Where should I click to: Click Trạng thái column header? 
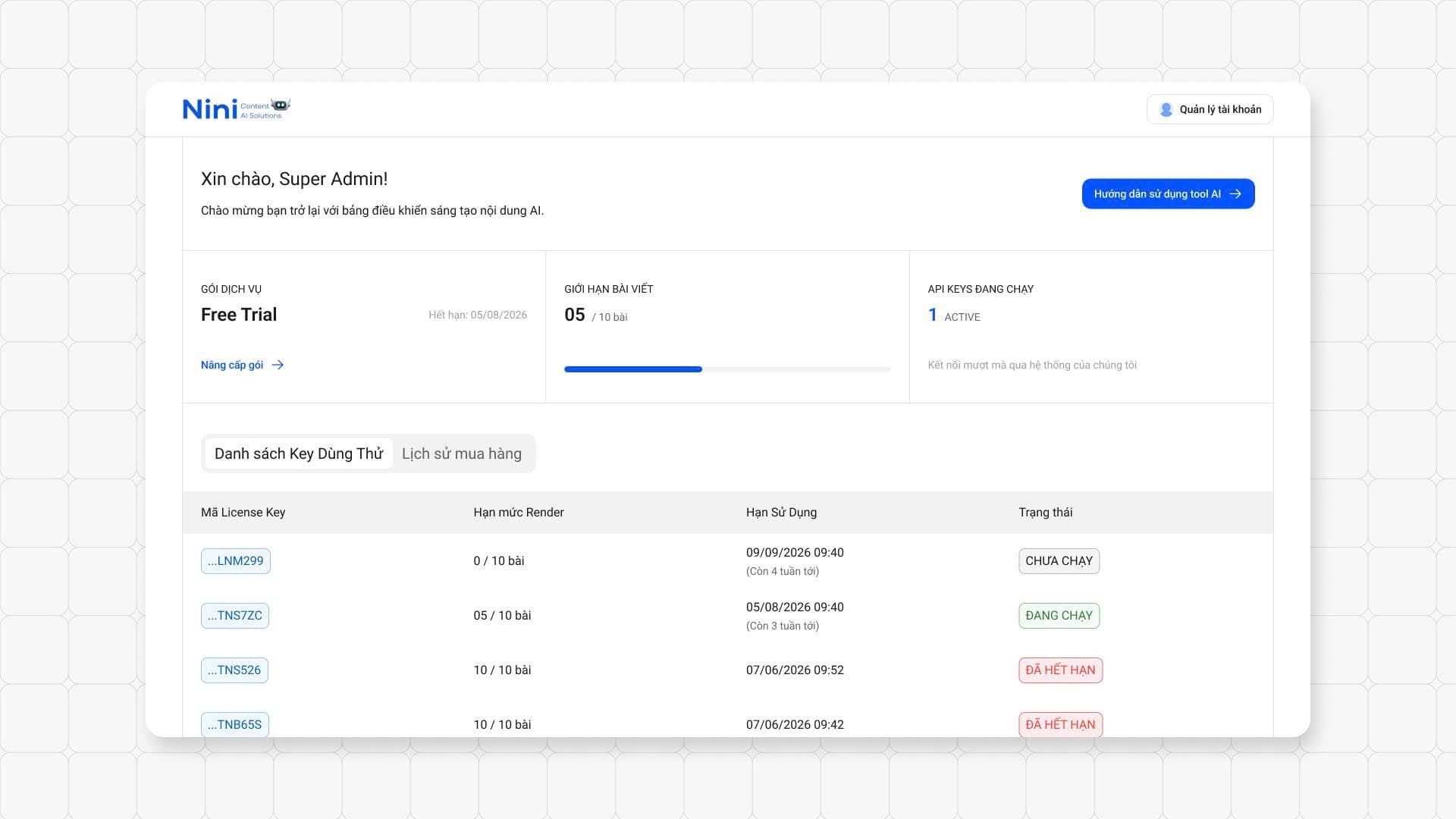(x=1046, y=513)
